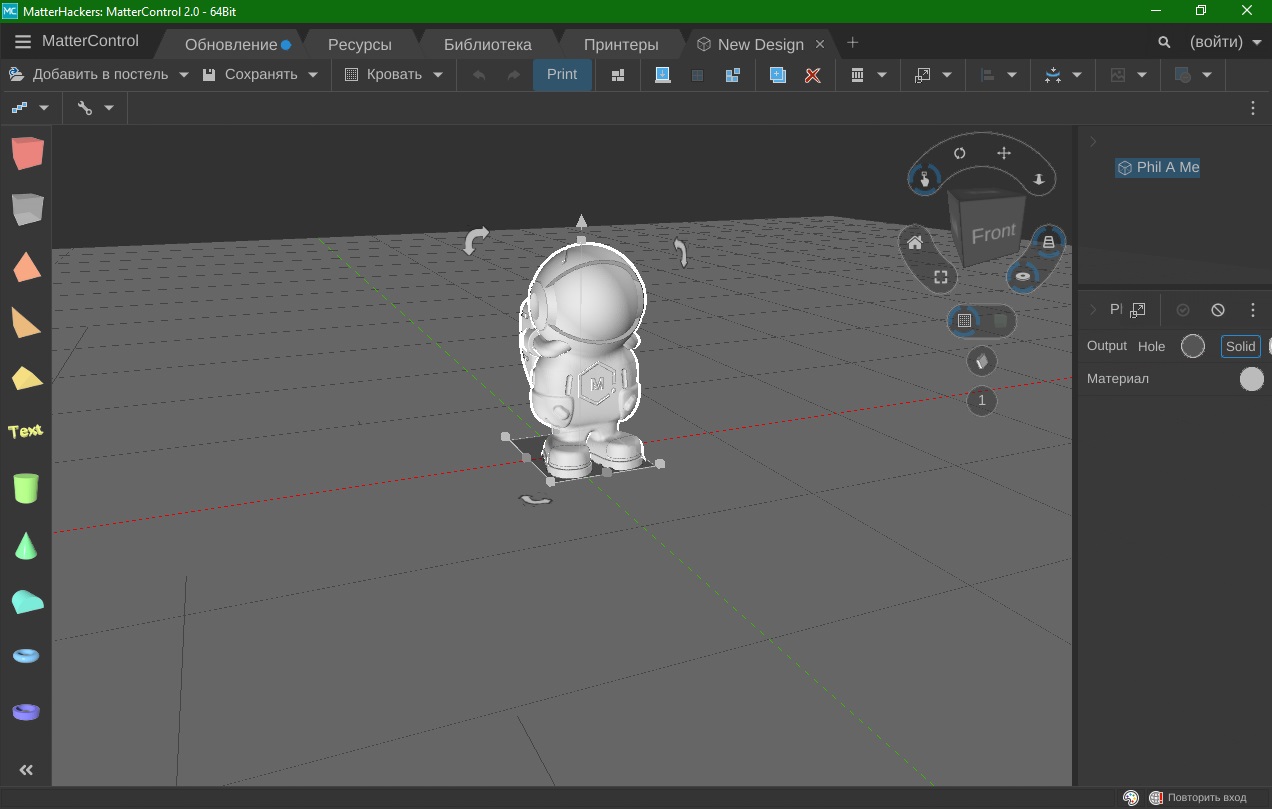Open the search magnifier
Screen dimensions: 1272x809
pos(1164,42)
